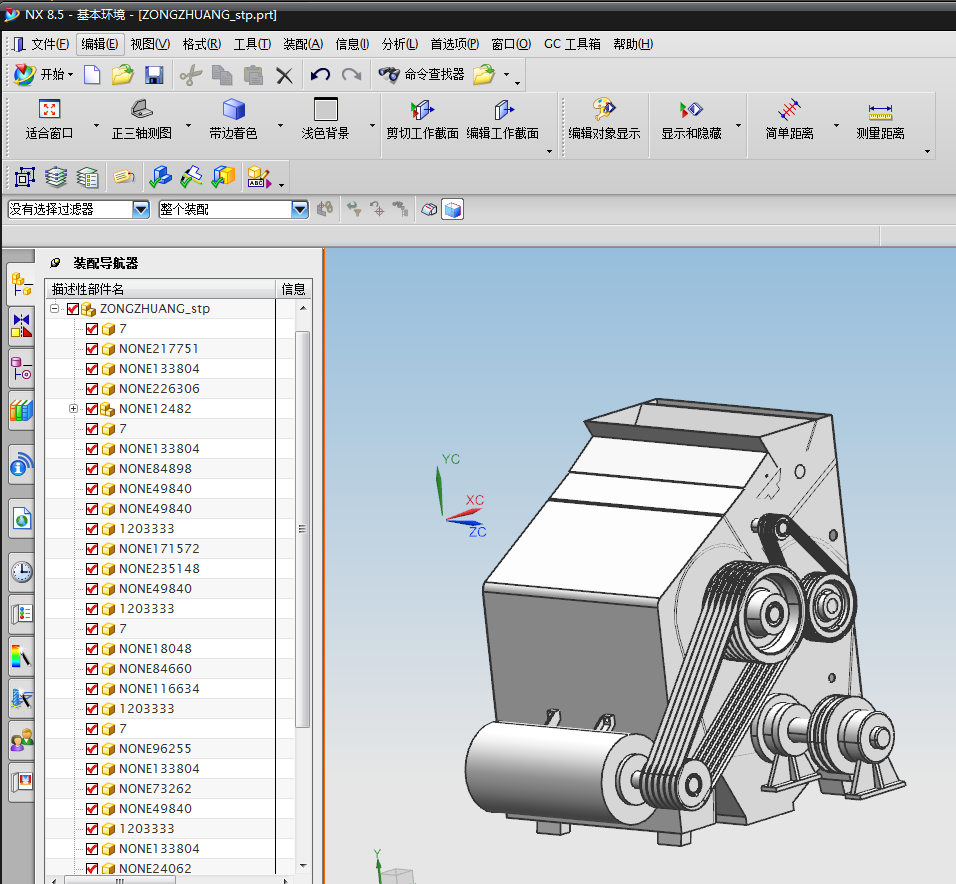The image size is (956, 884).
Task: Open the Entire Assembly (整个装配) scope dropdown
Action: coord(300,209)
